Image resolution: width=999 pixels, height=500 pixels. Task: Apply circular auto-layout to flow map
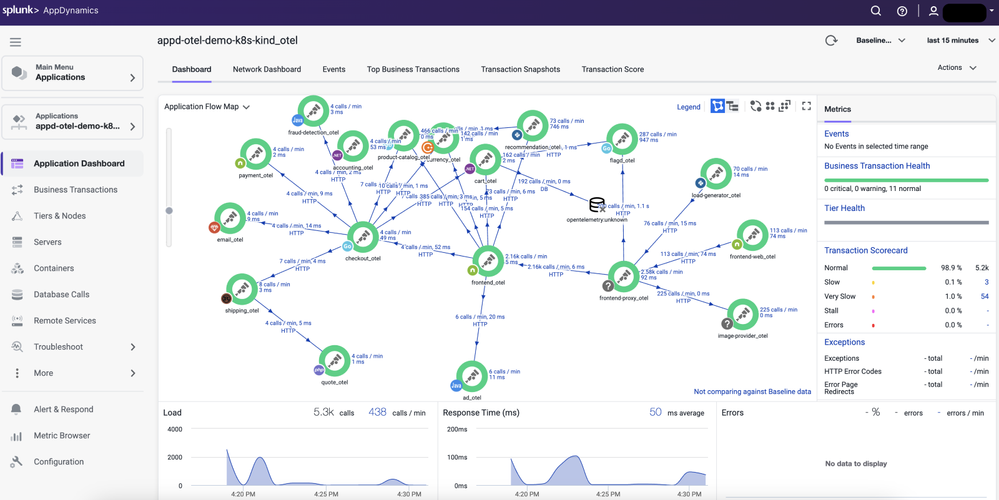click(x=756, y=106)
